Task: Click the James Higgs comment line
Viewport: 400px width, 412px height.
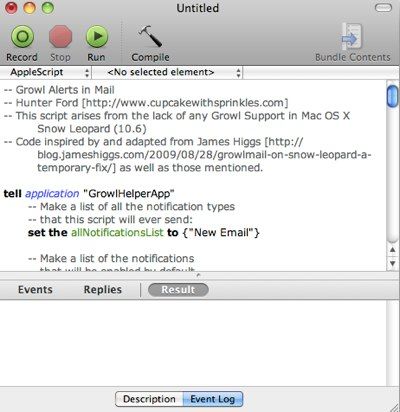Action: point(153,142)
